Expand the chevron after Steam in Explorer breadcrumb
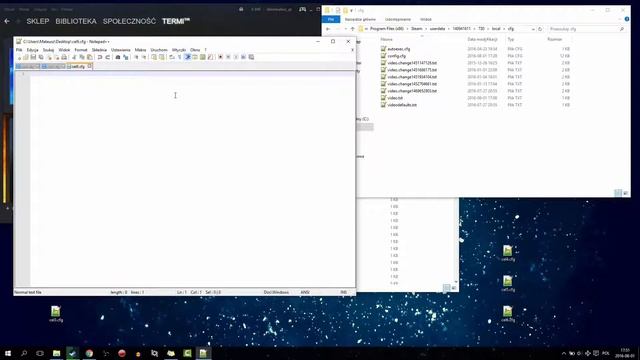 pyautogui.click(x=426, y=29)
